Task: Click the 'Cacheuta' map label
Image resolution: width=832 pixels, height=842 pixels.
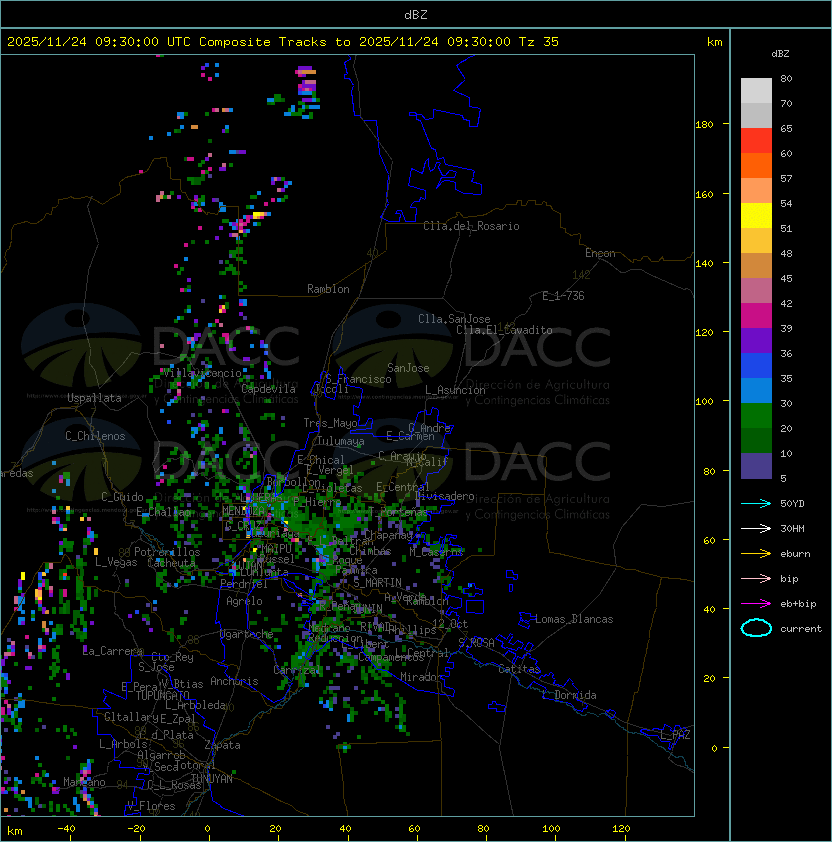Action: point(171,563)
